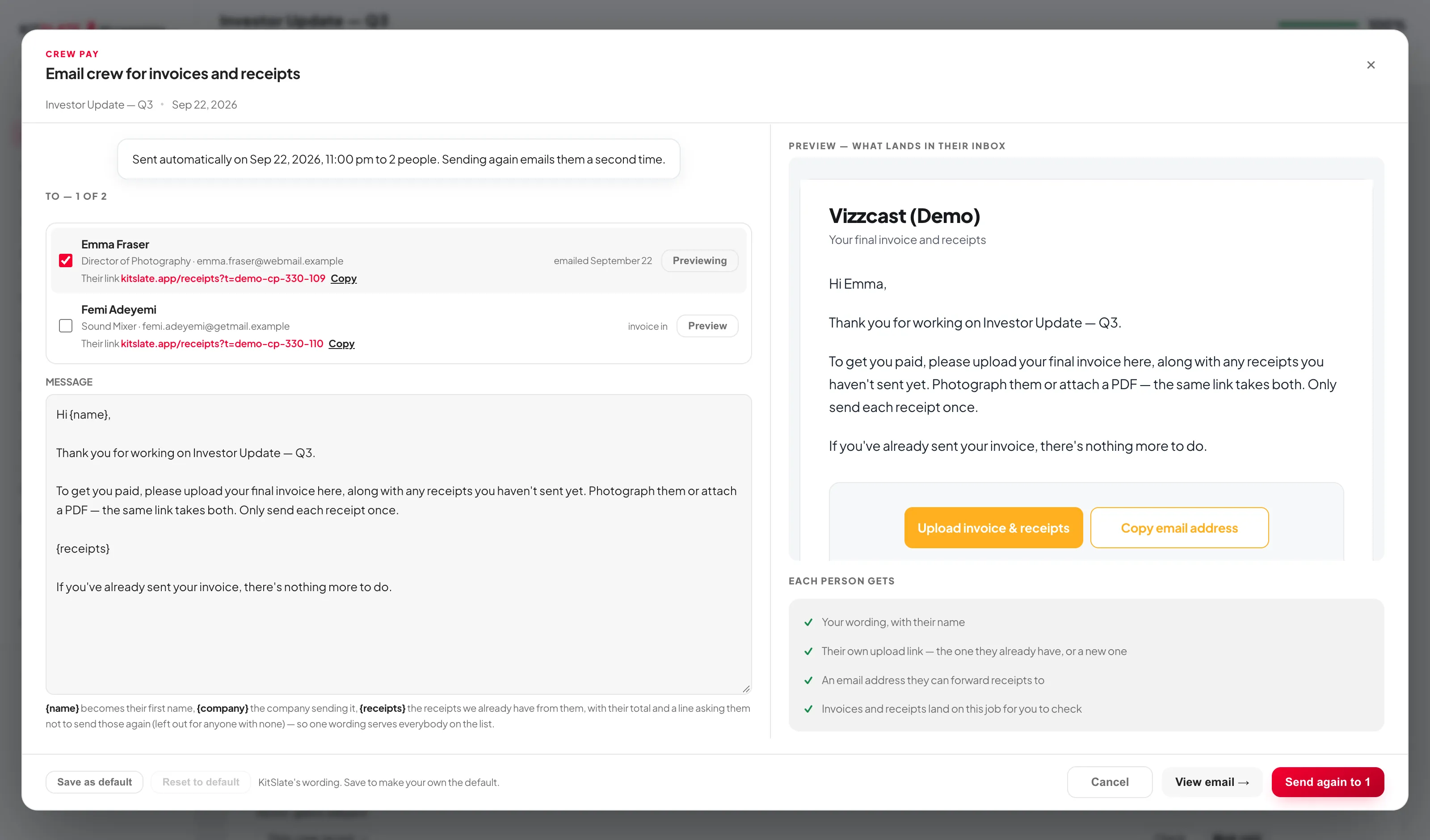Click the Femi Adeyemi name
Image resolution: width=1430 pixels, height=840 pixels.
(x=118, y=309)
